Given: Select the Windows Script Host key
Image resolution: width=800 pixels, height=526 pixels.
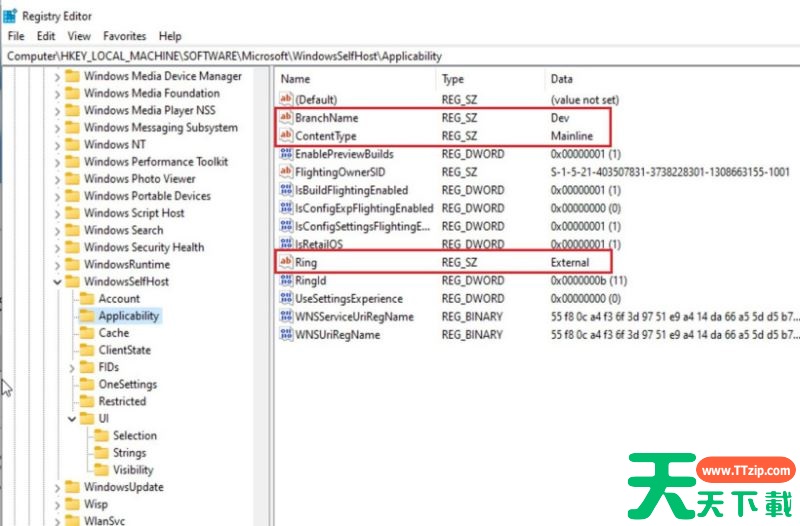Looking at the screenshot, I should 134,213.
